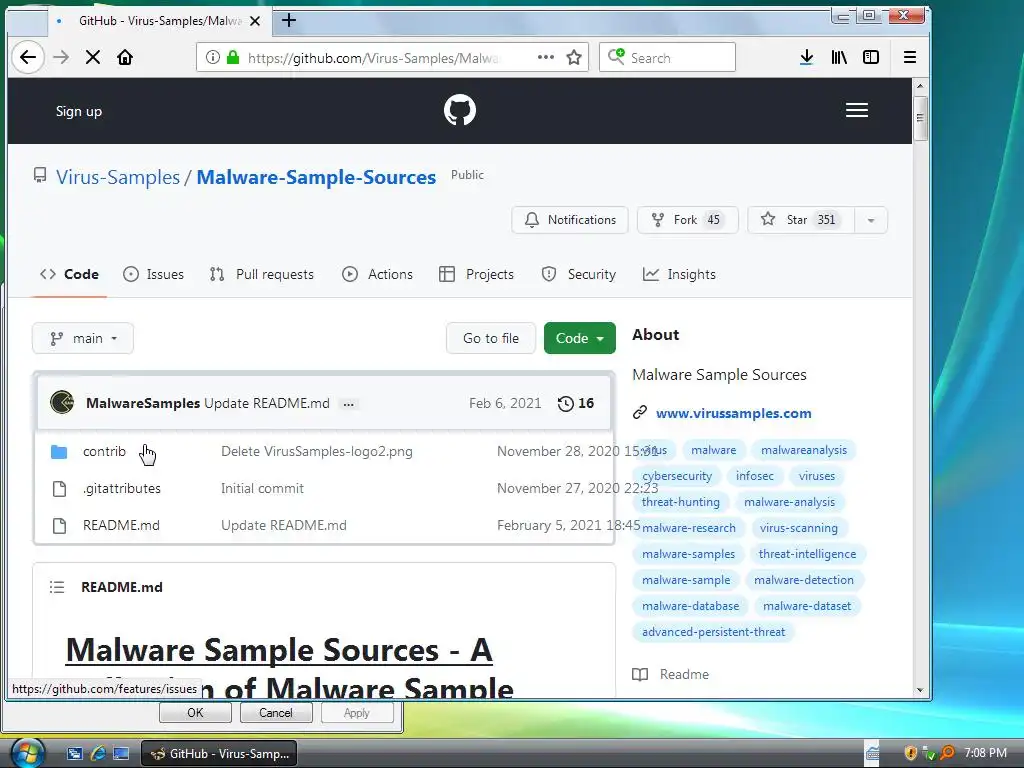The image size is (1024, 768).
Task: Open page actions three-dot menu in address bar
Action: [x=546, y=57]
